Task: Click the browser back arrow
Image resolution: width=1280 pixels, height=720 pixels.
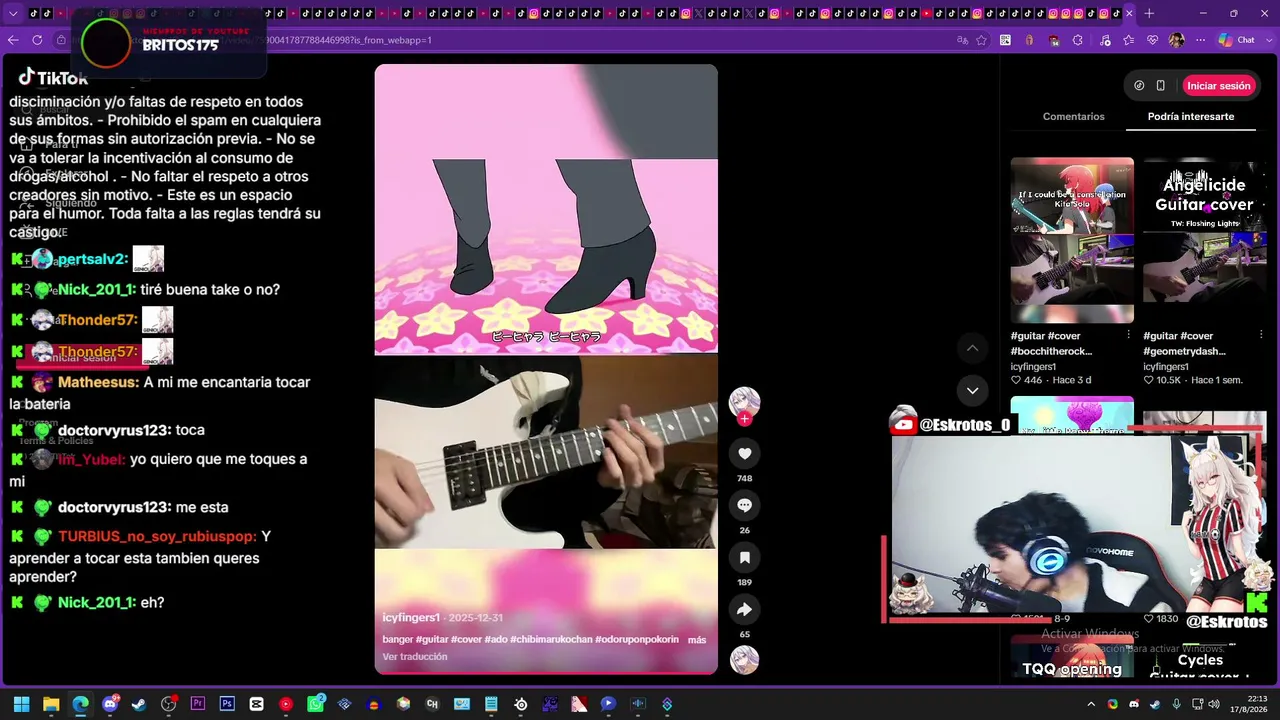Action: pos(13,40)
